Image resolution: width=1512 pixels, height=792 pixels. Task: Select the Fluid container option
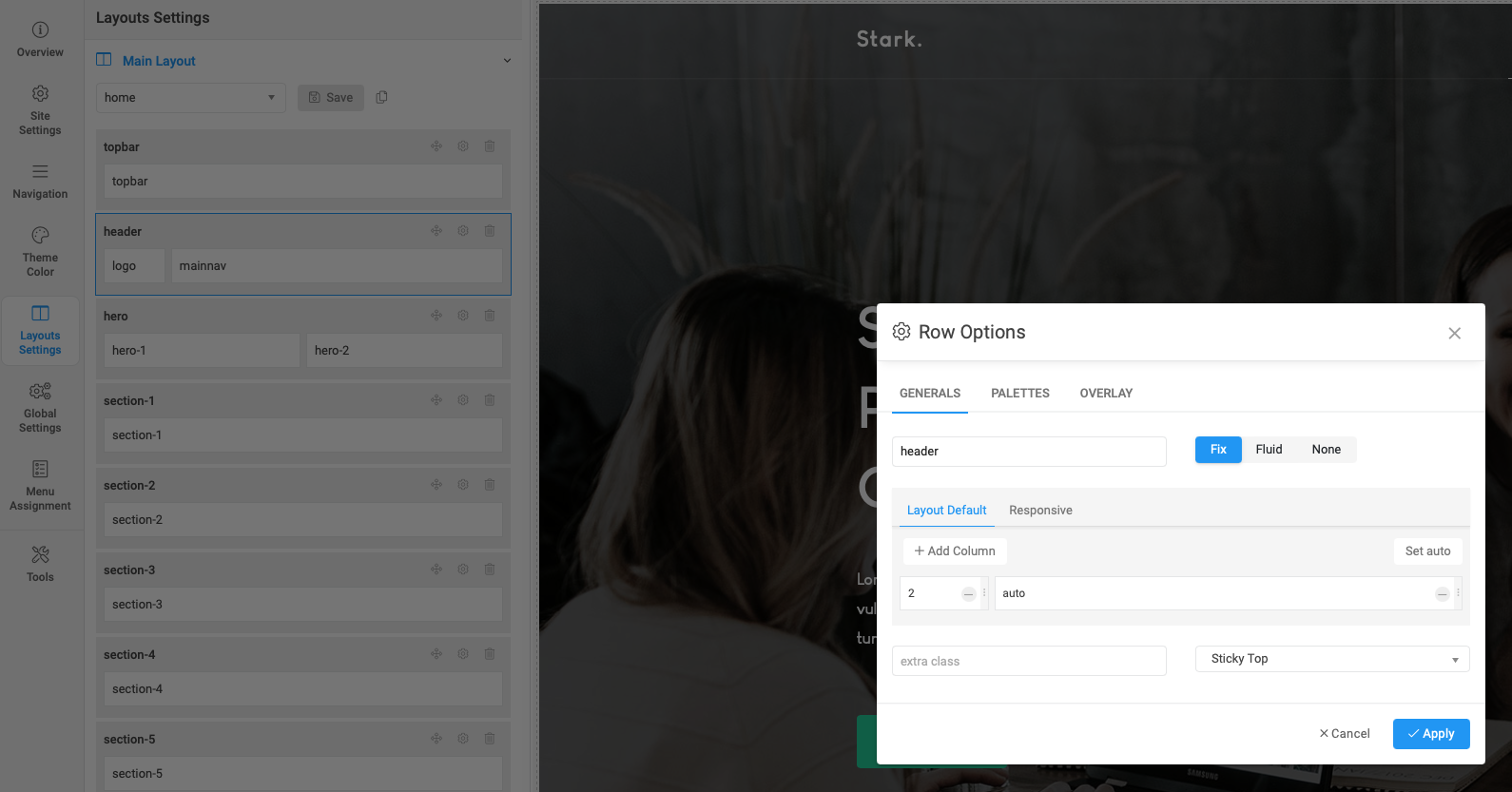[1269, 450]
